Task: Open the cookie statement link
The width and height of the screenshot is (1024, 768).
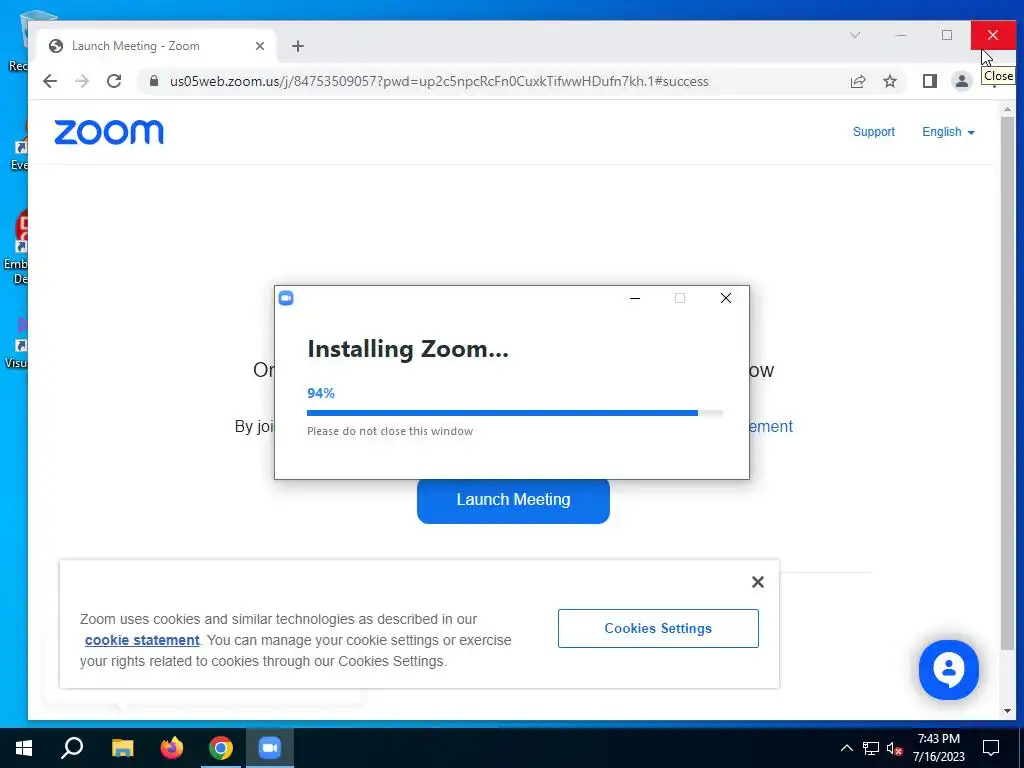Action: 142,640
